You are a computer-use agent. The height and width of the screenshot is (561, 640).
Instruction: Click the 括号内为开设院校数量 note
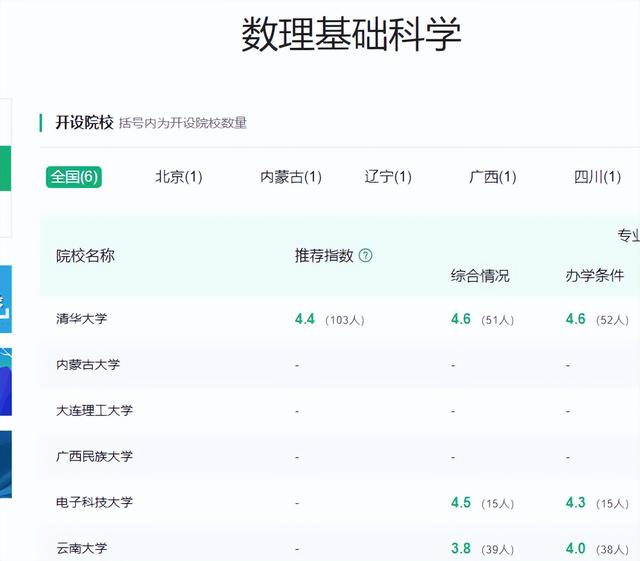(x=183, y=123)
